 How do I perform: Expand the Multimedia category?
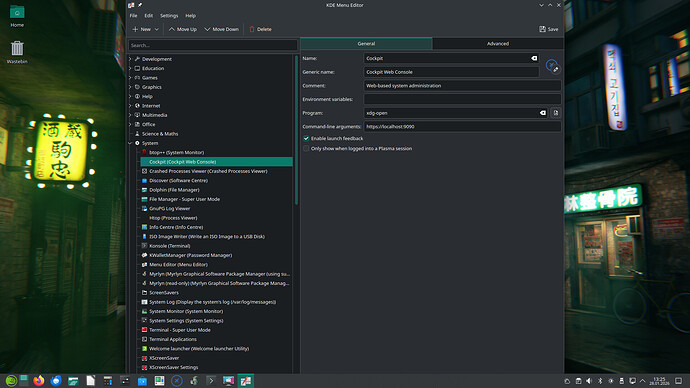point(130,115)
